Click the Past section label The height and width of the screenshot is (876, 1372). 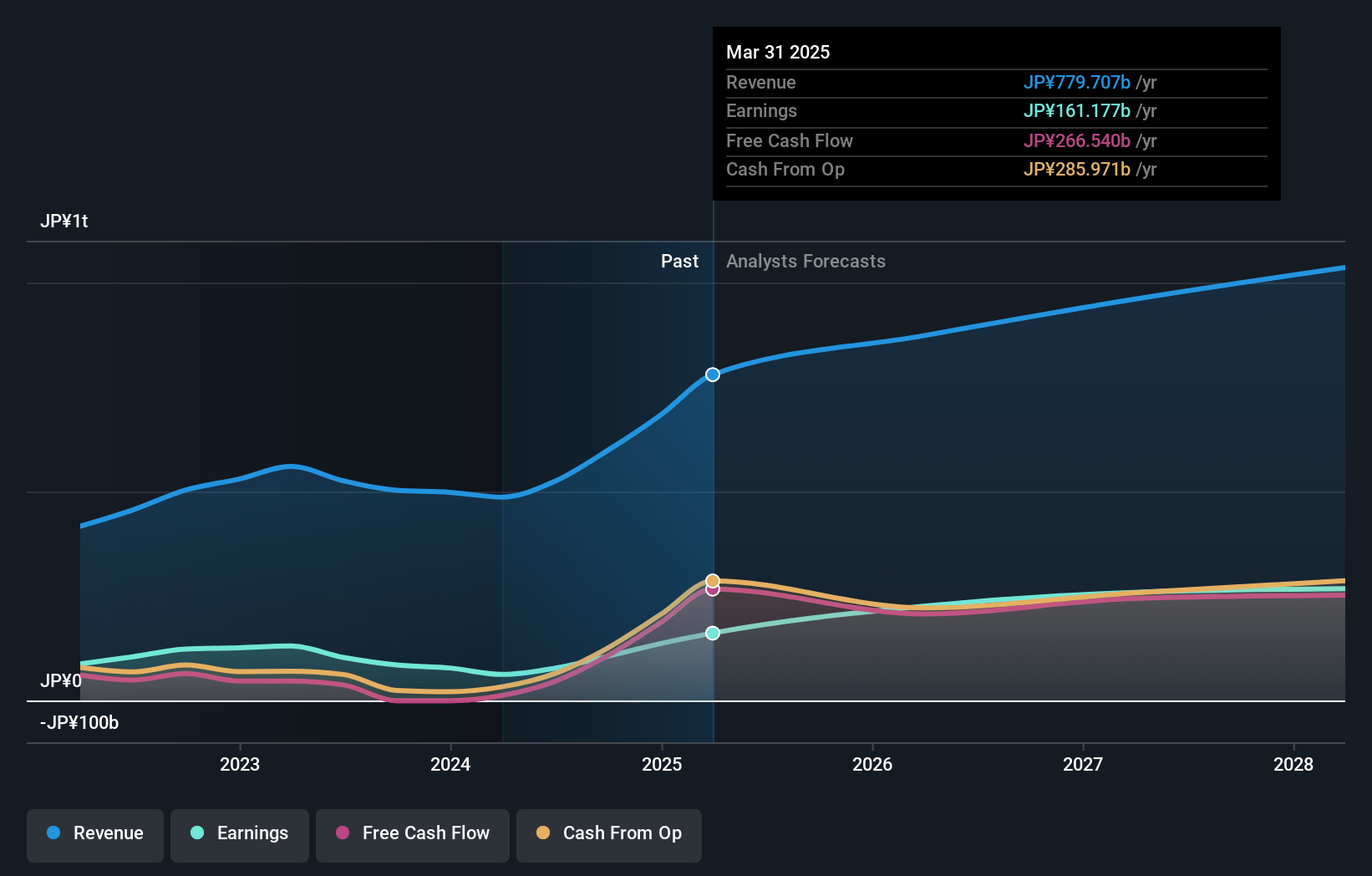coord(679,262)
